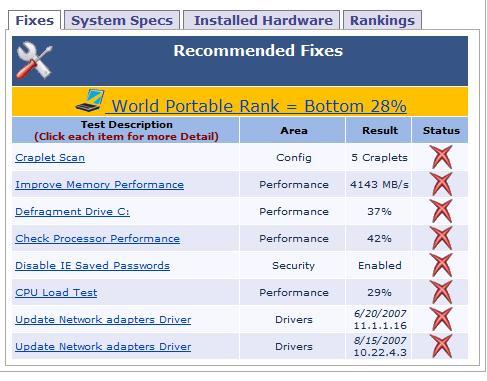Open Disable IE Saved Passwords link
Screen dimensions: 487x381
click(92, 265)
